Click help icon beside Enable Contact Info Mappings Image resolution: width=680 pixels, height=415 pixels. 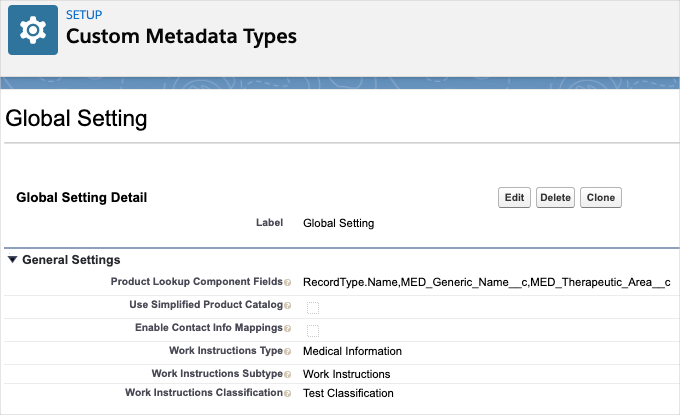pos(288,329)
